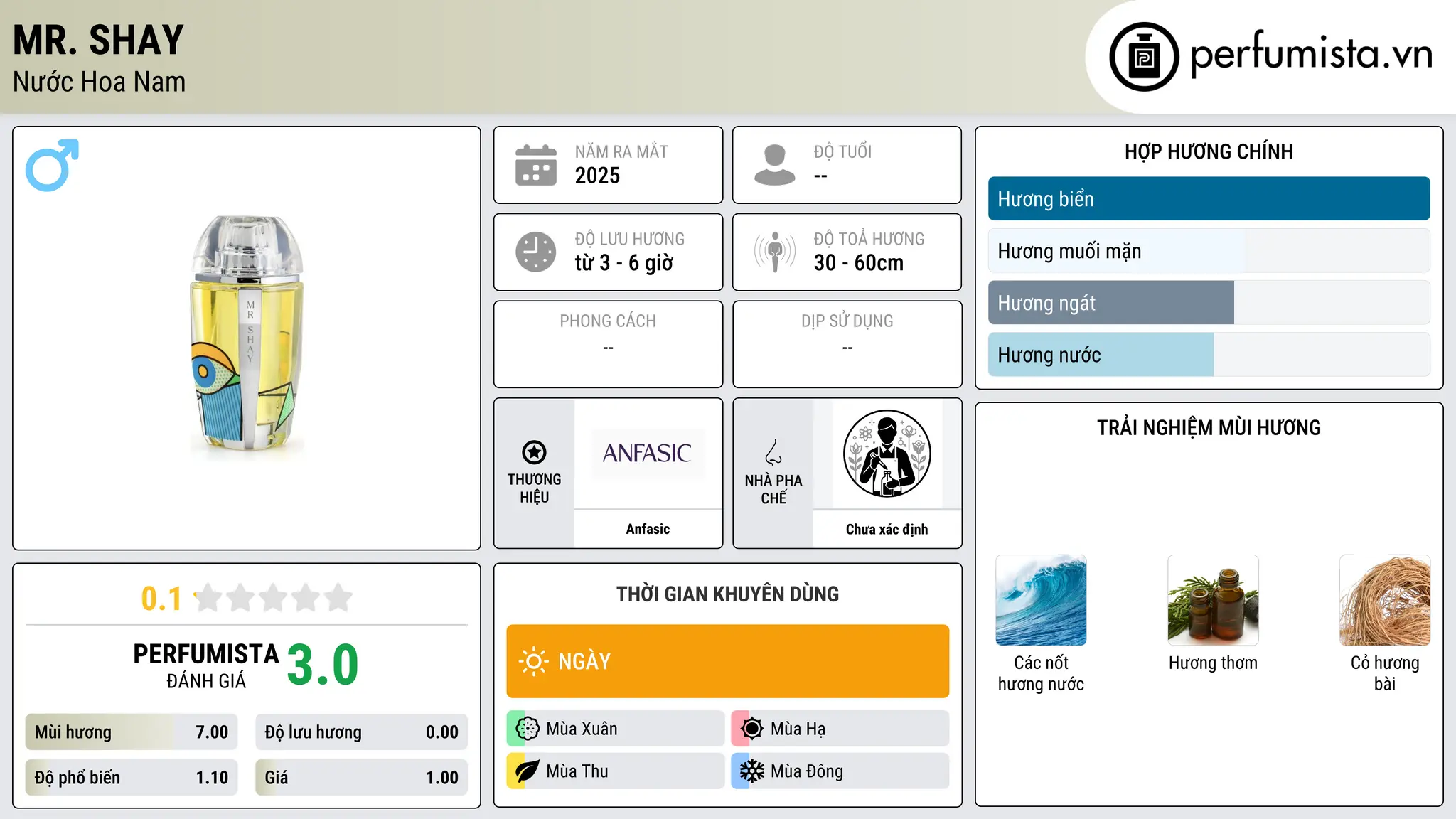
Task: Click the leaf icon for Mùa Thu
Action: coord(528,771)
